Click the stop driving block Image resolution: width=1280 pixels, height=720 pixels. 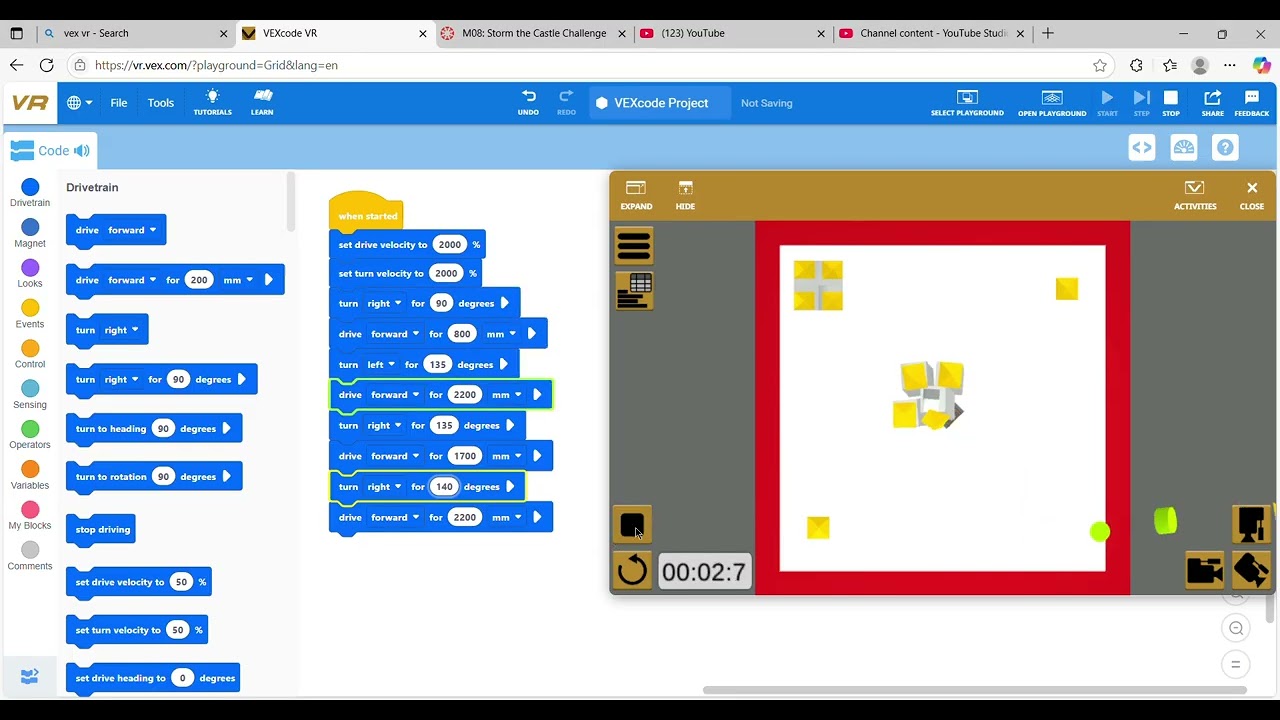(x=101, y=530)
